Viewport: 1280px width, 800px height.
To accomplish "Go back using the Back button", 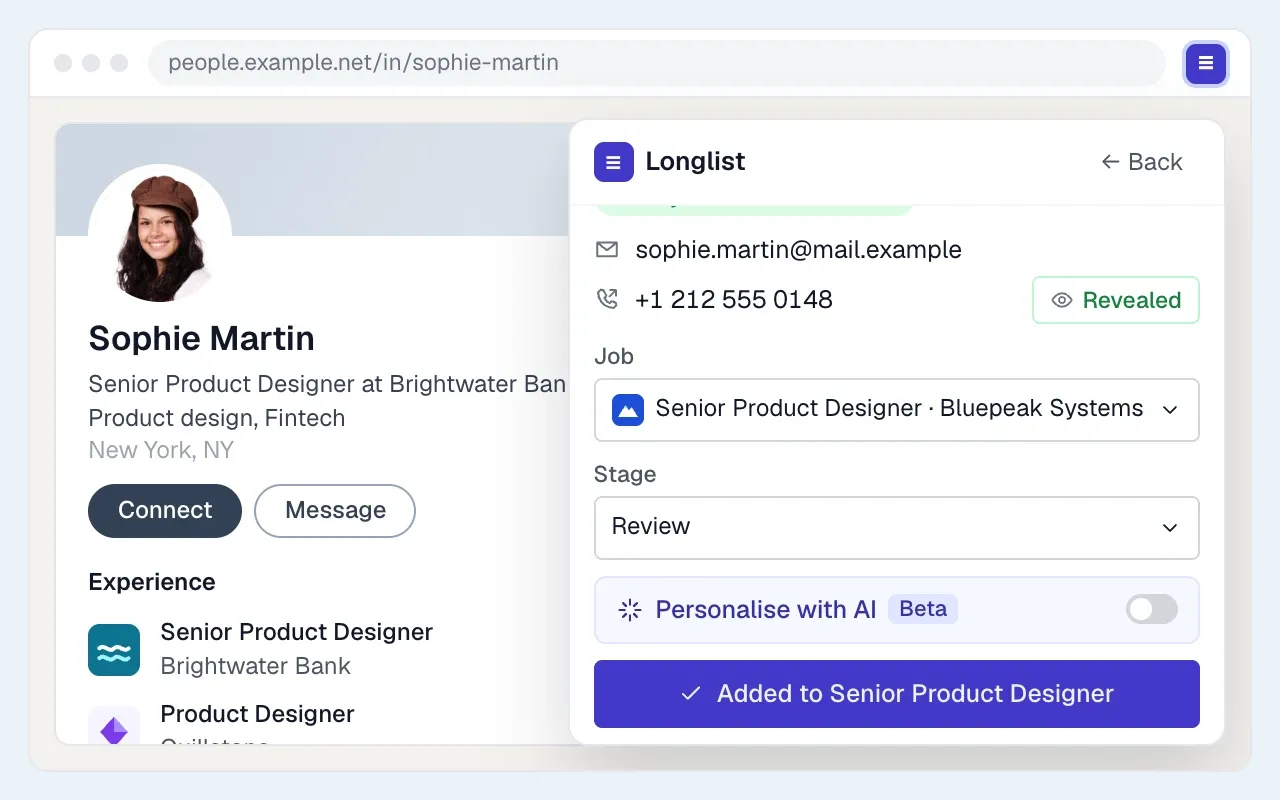I will [1142, 162].
